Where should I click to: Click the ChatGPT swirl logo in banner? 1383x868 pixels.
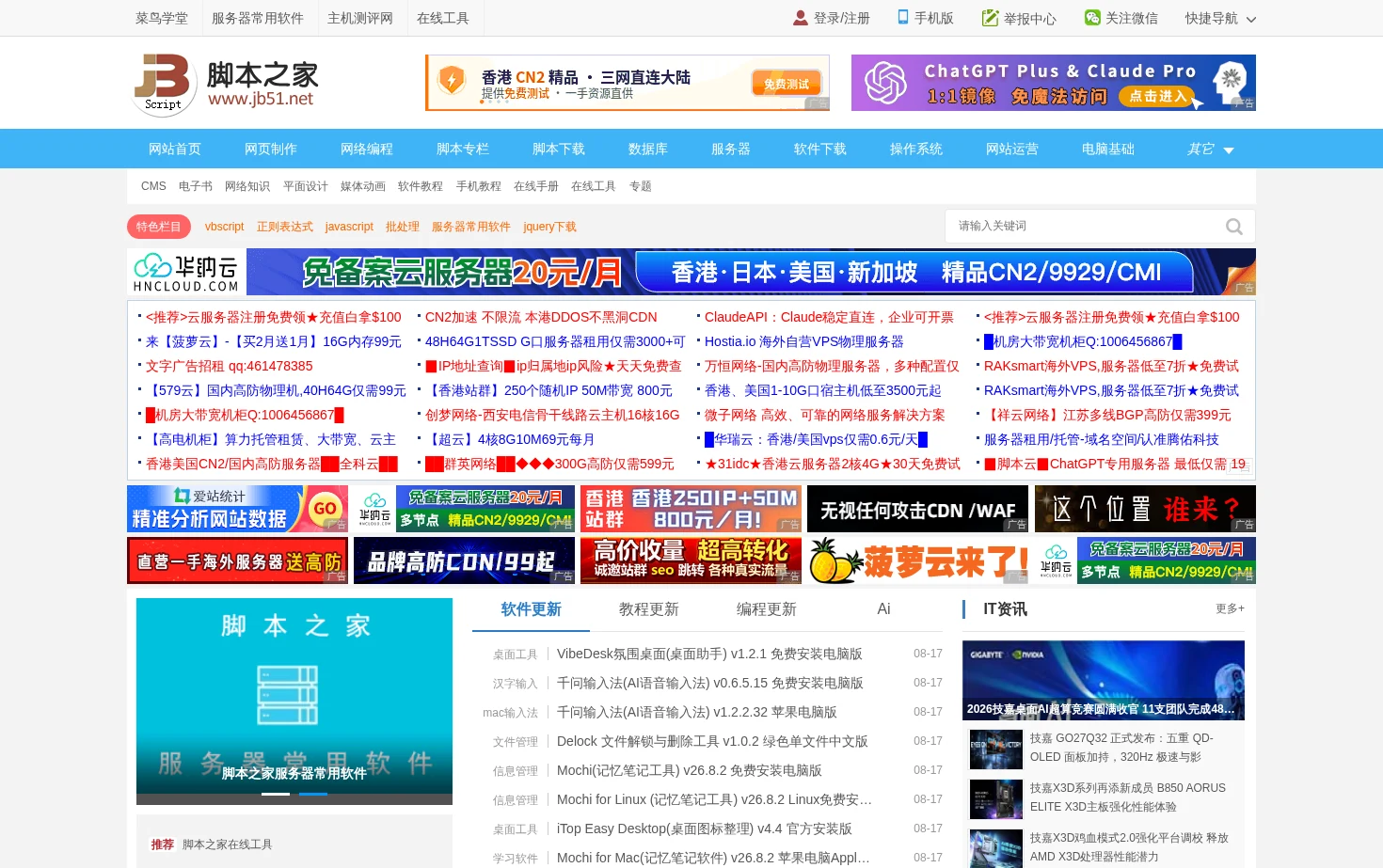coord(885,83)
